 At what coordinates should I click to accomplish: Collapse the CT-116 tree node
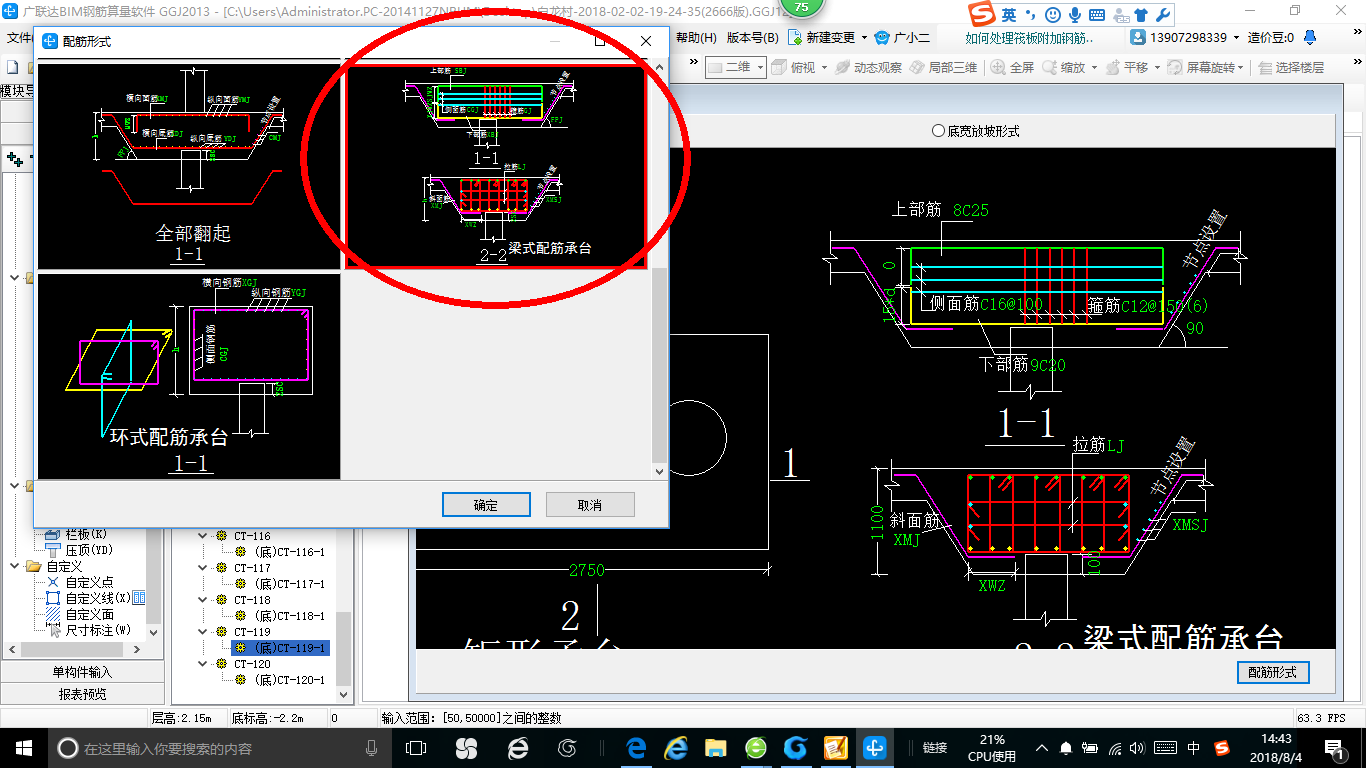[204, 536]
